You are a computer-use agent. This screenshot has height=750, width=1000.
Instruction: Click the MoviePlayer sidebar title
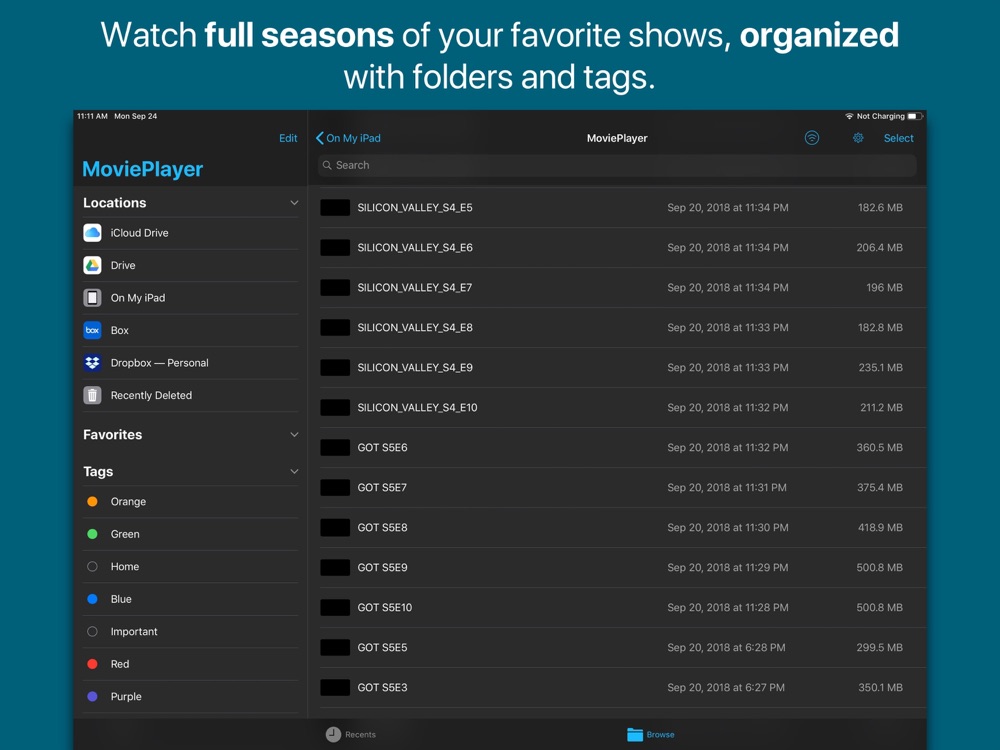143,169
